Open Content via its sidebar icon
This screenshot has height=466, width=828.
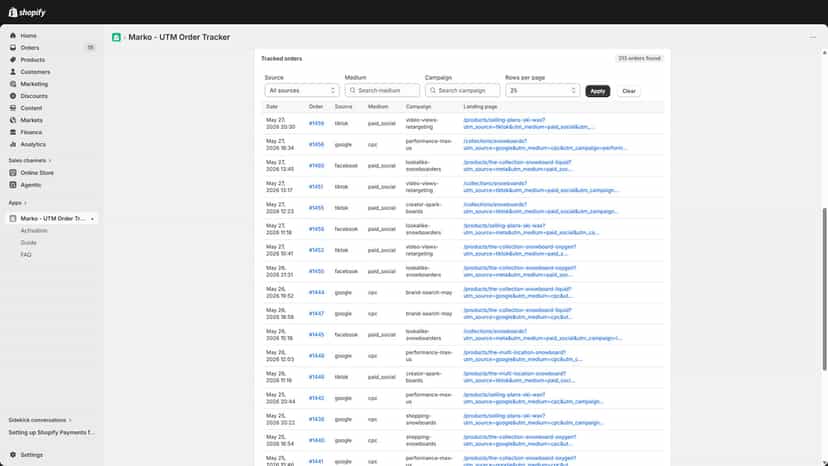(13, 108)
